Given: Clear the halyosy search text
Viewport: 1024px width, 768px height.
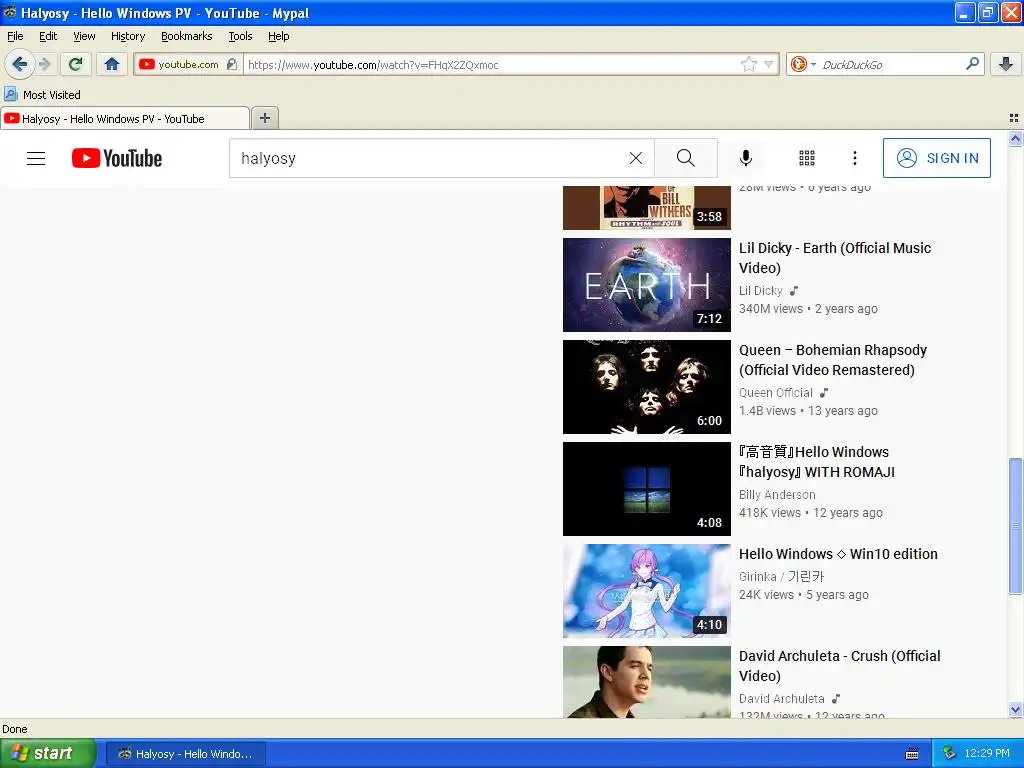Looking at the screenshot, I should [635, 158].
